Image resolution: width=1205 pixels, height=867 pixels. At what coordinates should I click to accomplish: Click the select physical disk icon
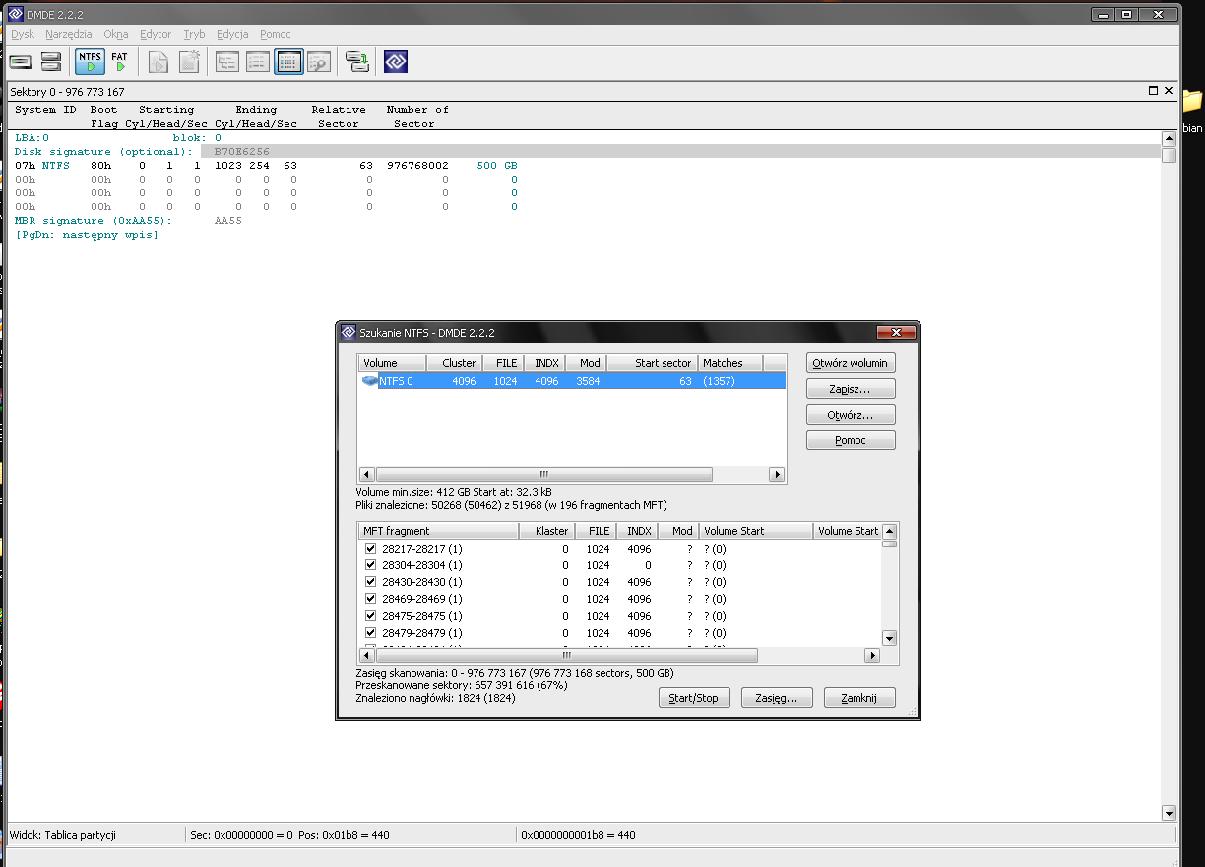[x=21, y=62]
